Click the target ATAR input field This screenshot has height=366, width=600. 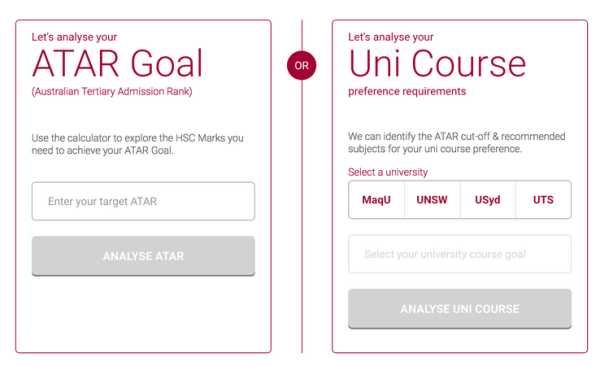tap(143, 201)
